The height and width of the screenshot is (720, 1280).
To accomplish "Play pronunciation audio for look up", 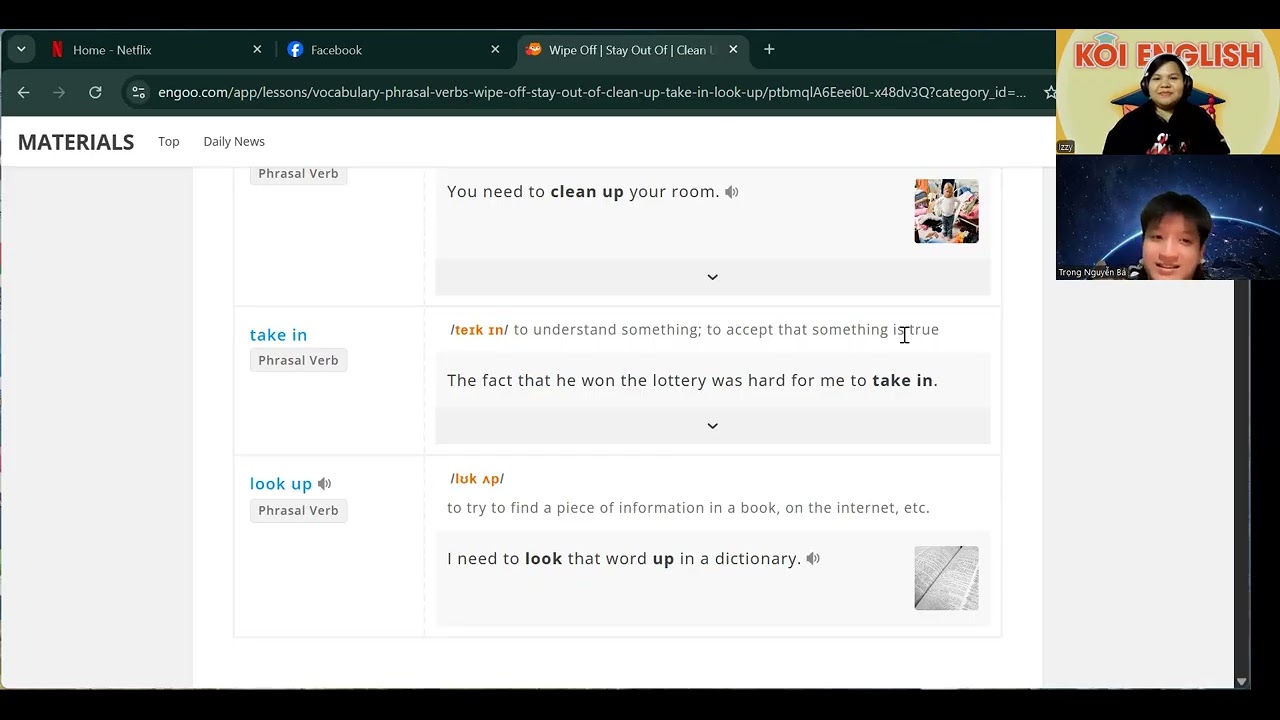I will [324, 484].
